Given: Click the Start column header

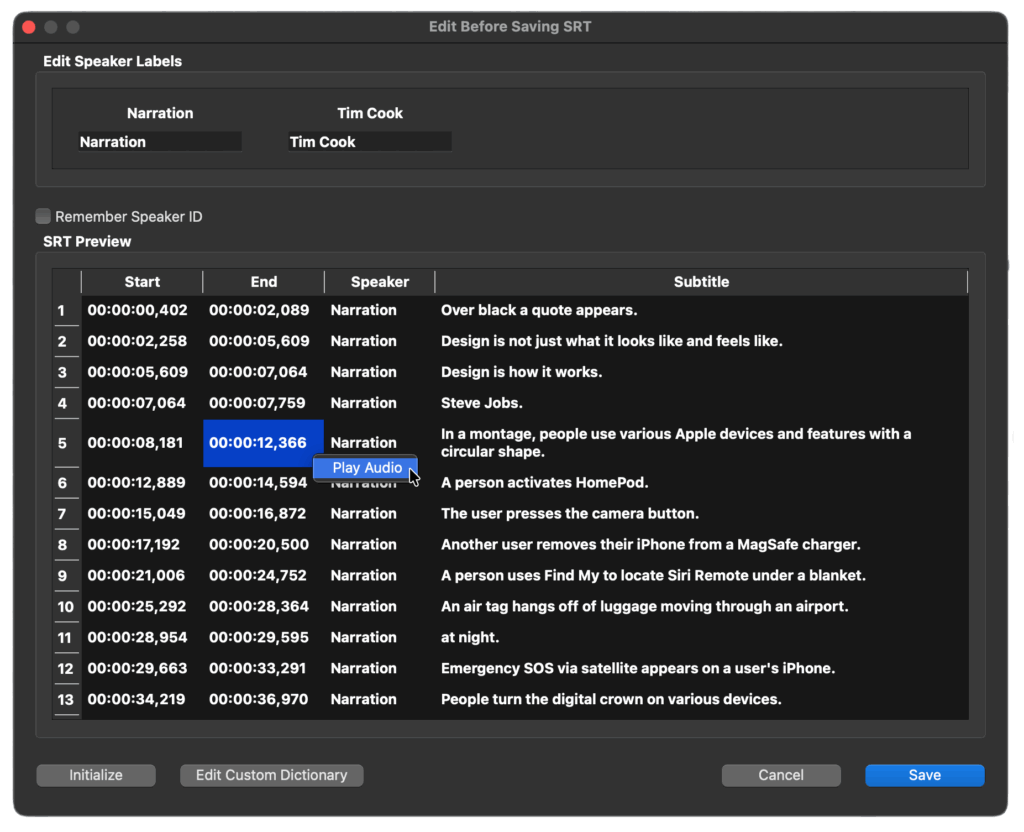Looking at the screenshot, I should [142, 282].
